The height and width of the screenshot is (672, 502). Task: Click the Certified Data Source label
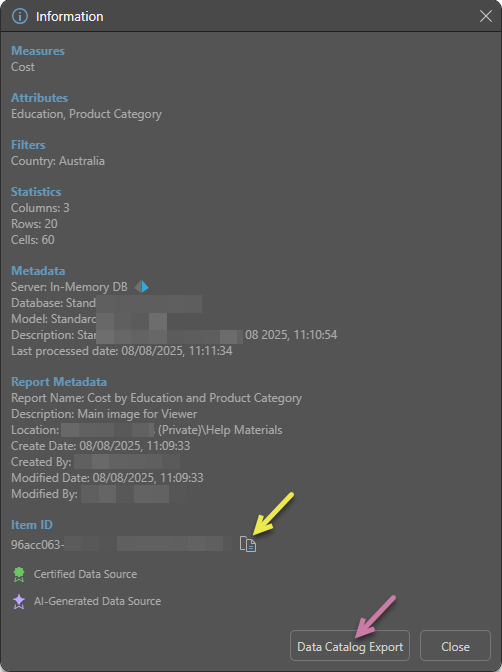[x=85, y=574]
